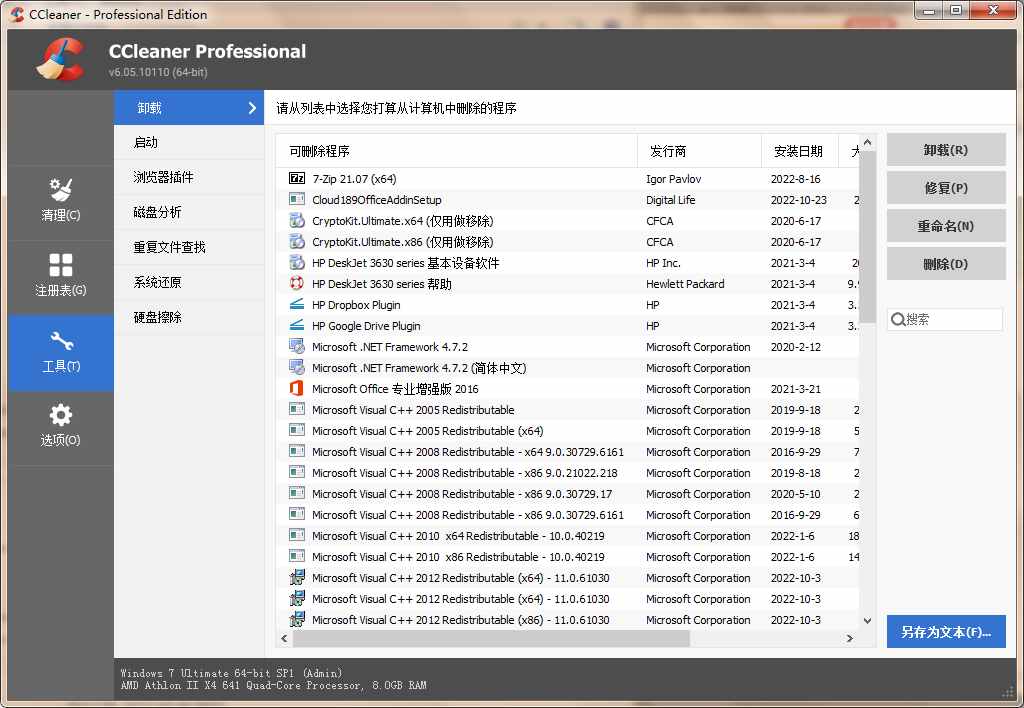1024x708 pixels.
Task: Click the Microsoft Office 2016 orange icon
Action: [296, 388]
